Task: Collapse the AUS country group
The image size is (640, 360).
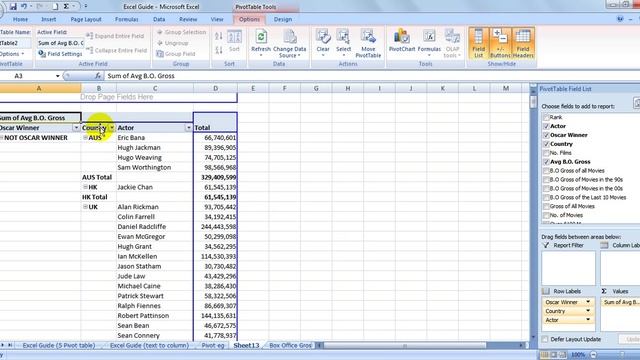Action: point(85,138)
